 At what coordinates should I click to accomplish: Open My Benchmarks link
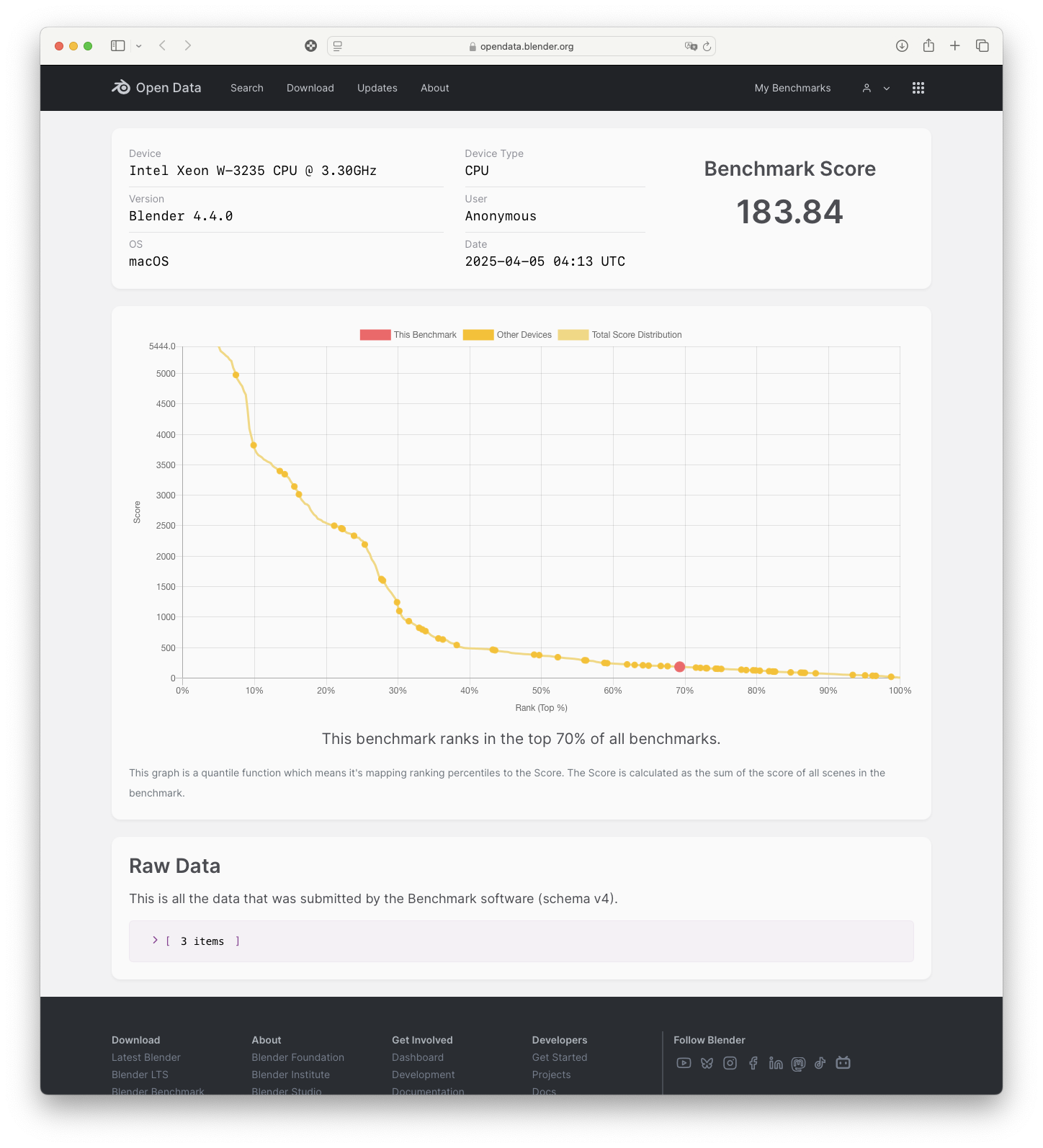792,88
